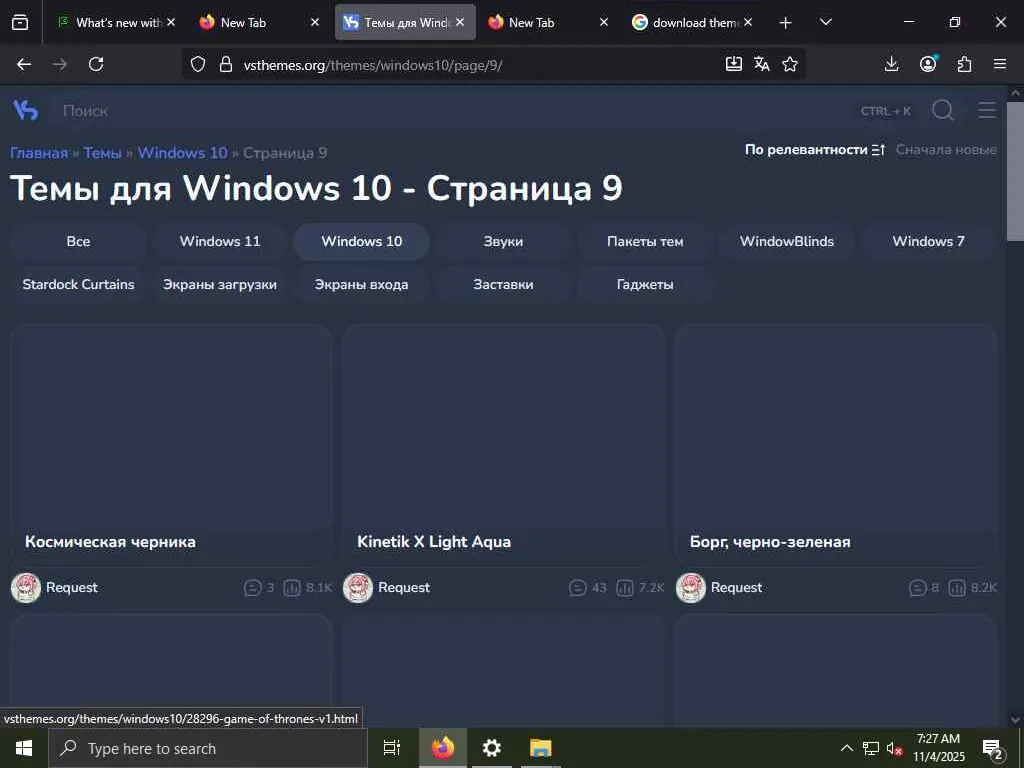Switch to What's new with tab
Image resolution: width=1024 pixels, height=768 pixels.
[114, 22]
